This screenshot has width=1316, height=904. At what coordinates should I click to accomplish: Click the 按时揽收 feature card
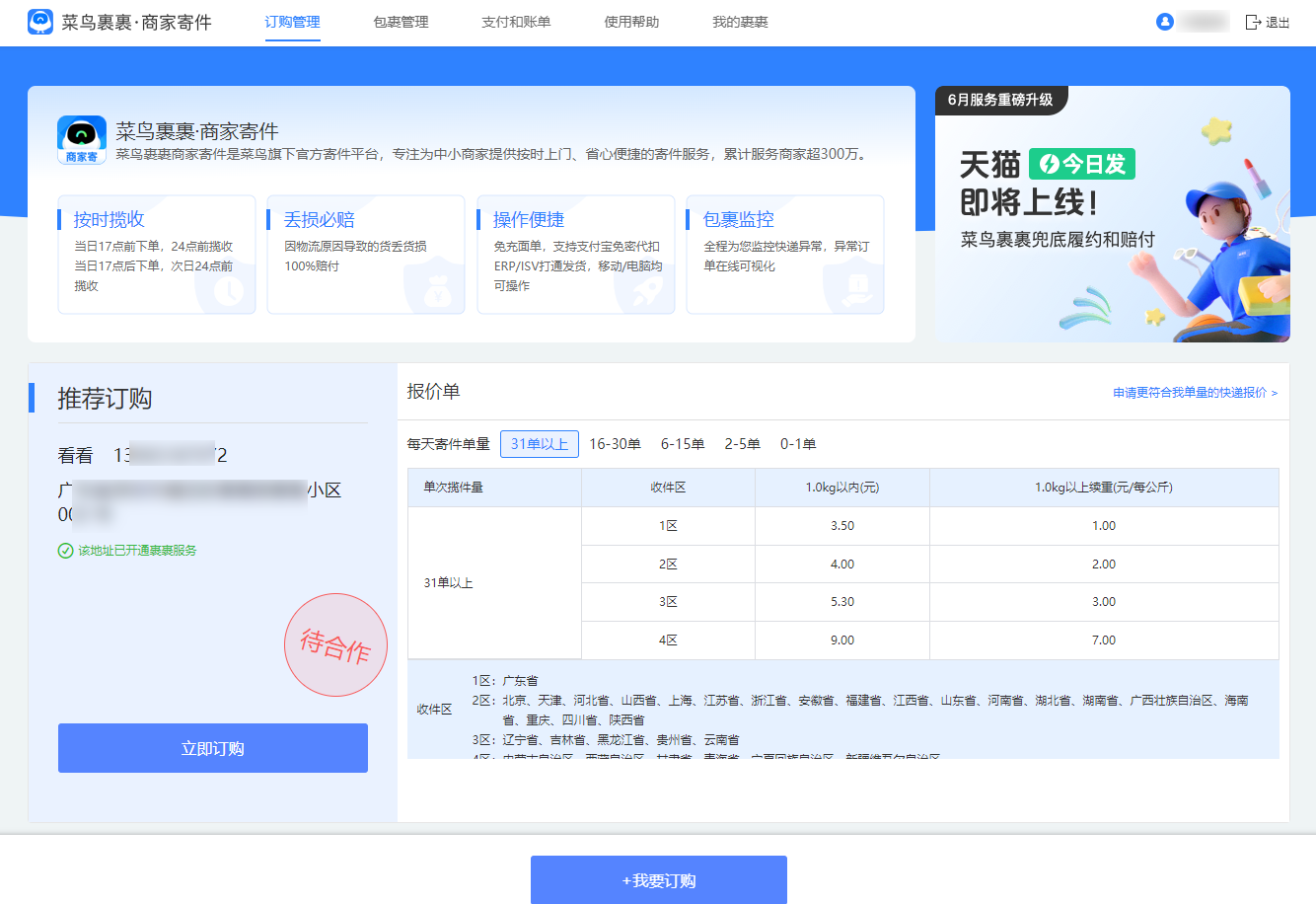[157, 255]
